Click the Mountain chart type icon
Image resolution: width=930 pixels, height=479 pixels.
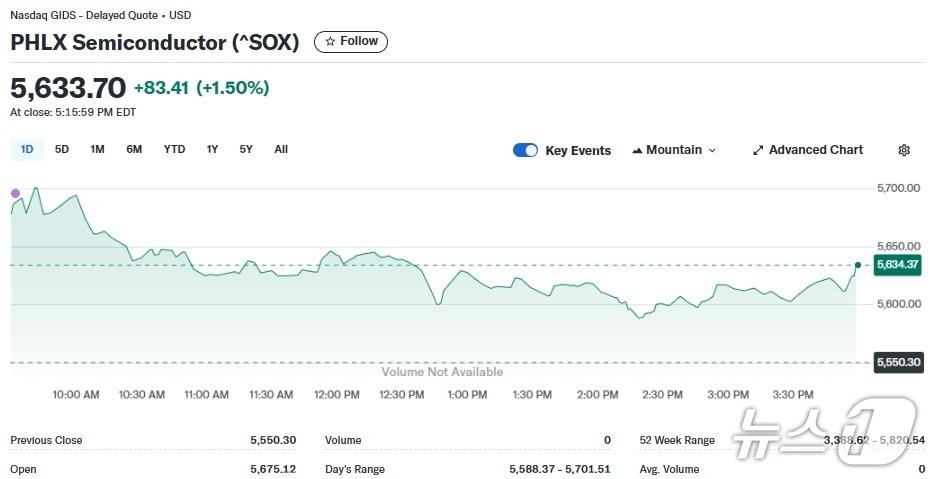tap(637, 150)
